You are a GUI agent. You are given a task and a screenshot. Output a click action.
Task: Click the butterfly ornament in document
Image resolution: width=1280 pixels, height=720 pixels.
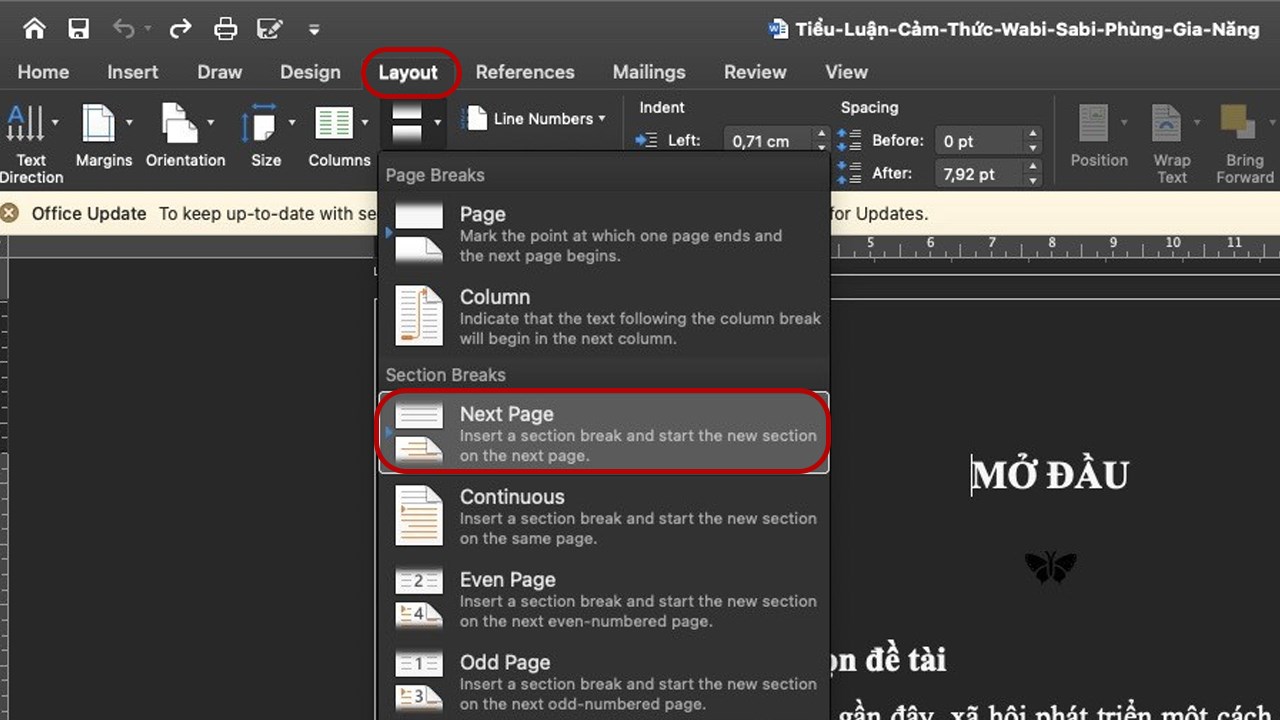pyautogui.click(x=1050, y=567)
